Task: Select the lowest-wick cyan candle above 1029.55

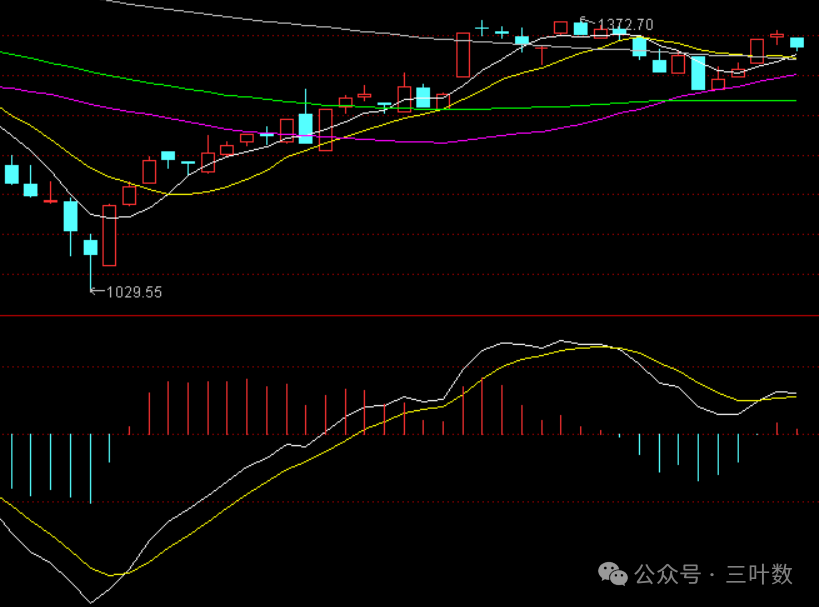Action: pyautogui.click(x=91, y=263)
